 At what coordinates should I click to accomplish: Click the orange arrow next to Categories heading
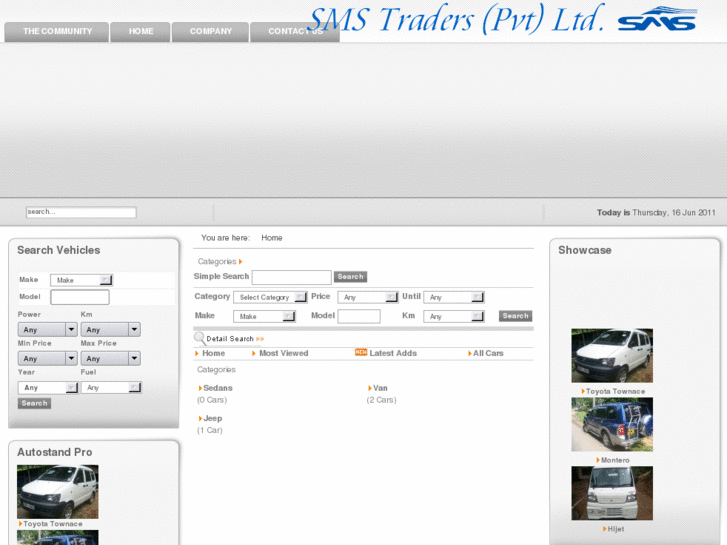(x=241, y=262)
